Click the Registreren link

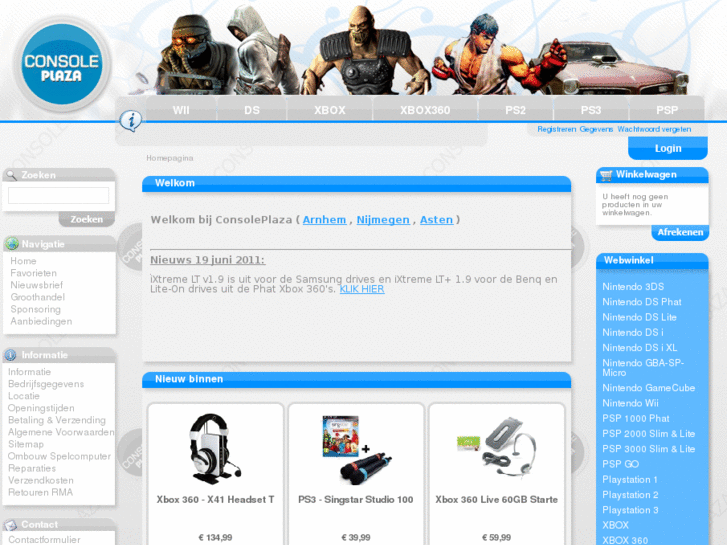tap(556, 129)
